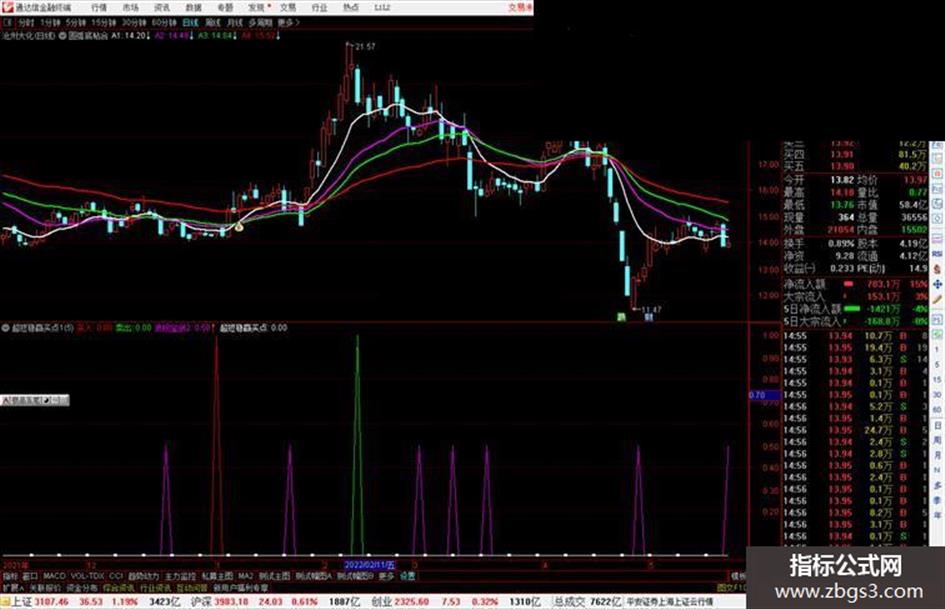The image size is (945, 609).
Task: Click the 21.57 high price label
Action: pyautogui.click(x=365, y=46)
